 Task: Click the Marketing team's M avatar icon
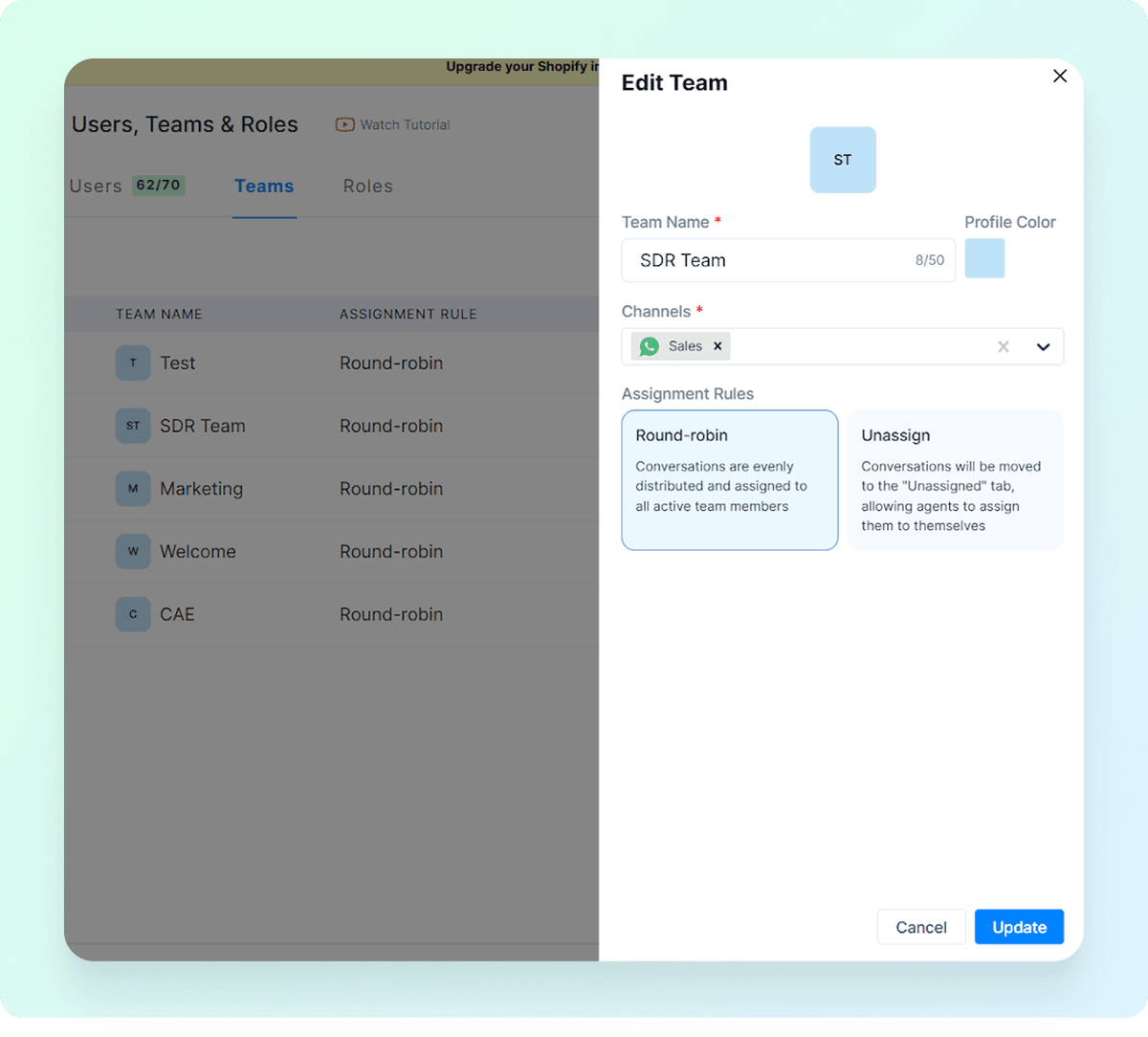133,489
